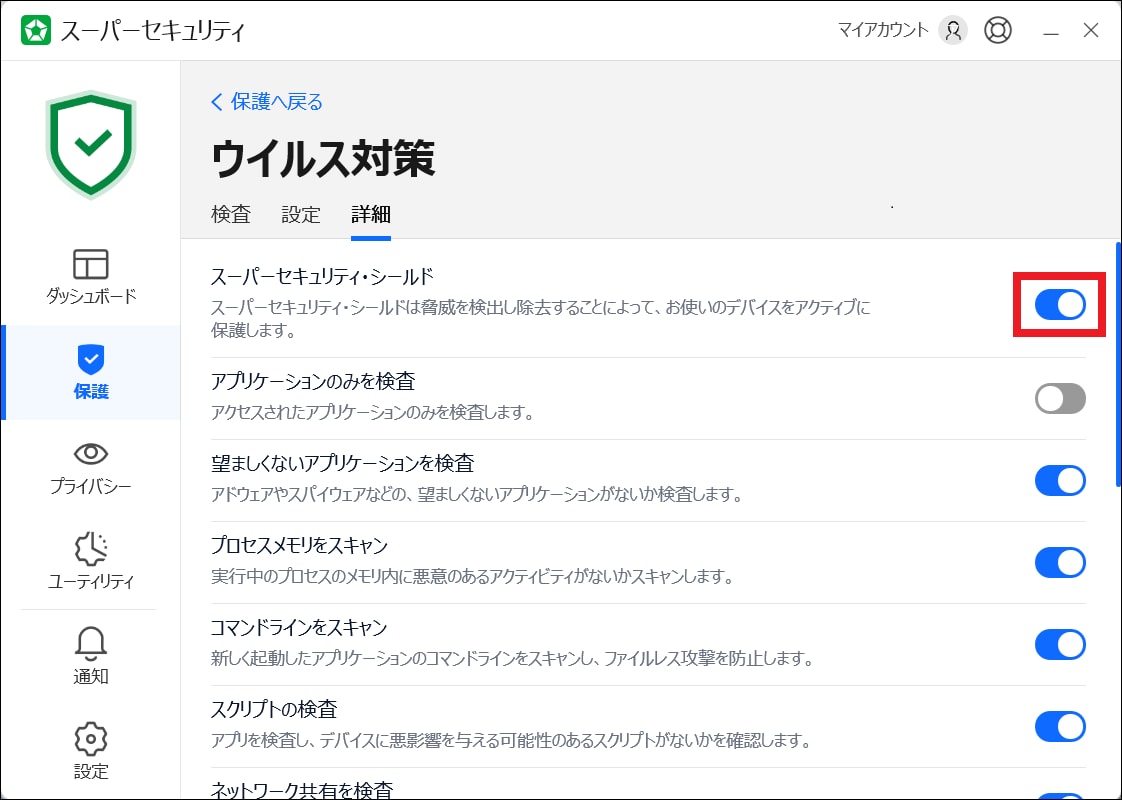Click description アクセスされたアプリケーションのみを検査します。

tap(372, 412)
